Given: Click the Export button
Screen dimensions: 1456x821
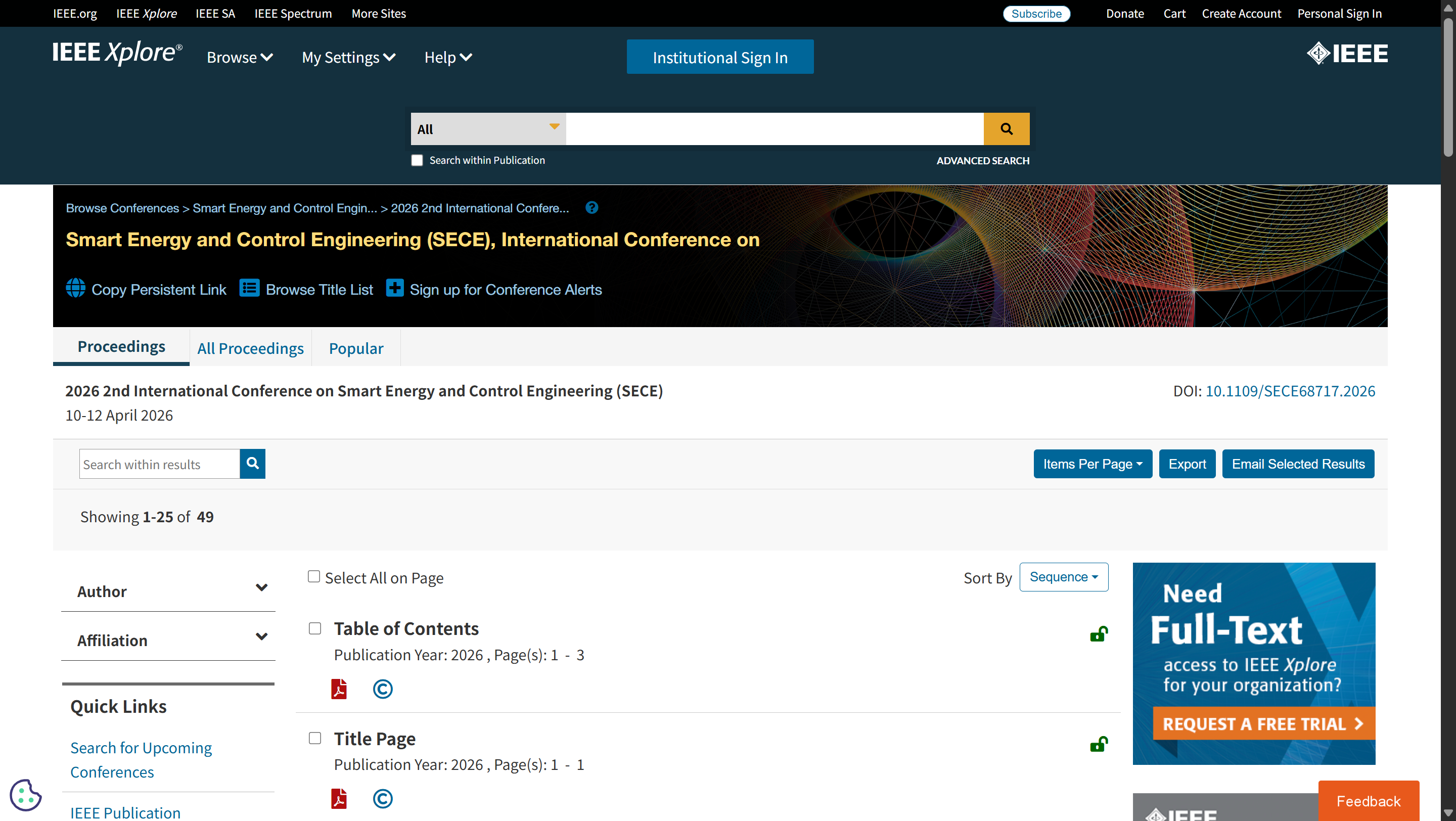Looking at the screenshot, I should click(1187, 464).
